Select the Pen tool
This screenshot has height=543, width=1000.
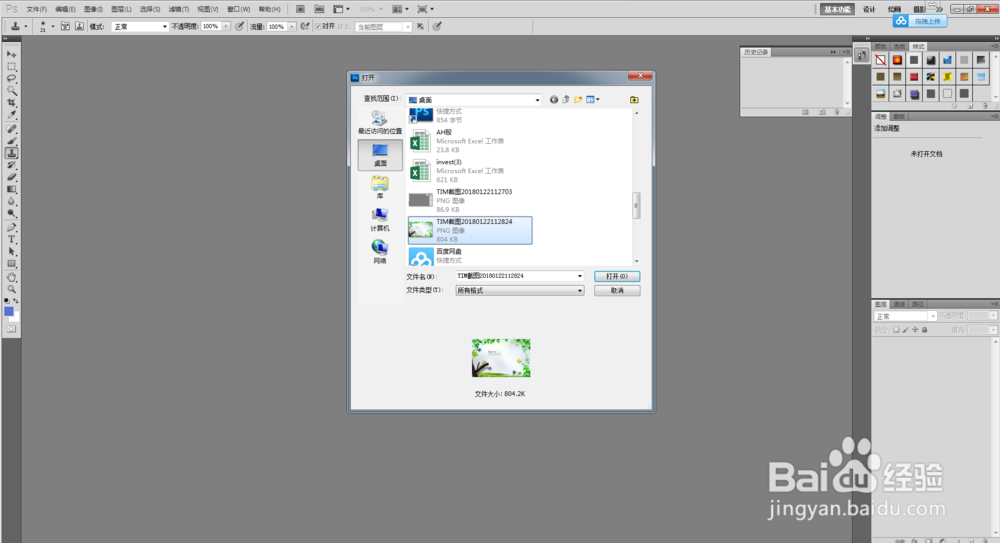click(x=11, y=227)
